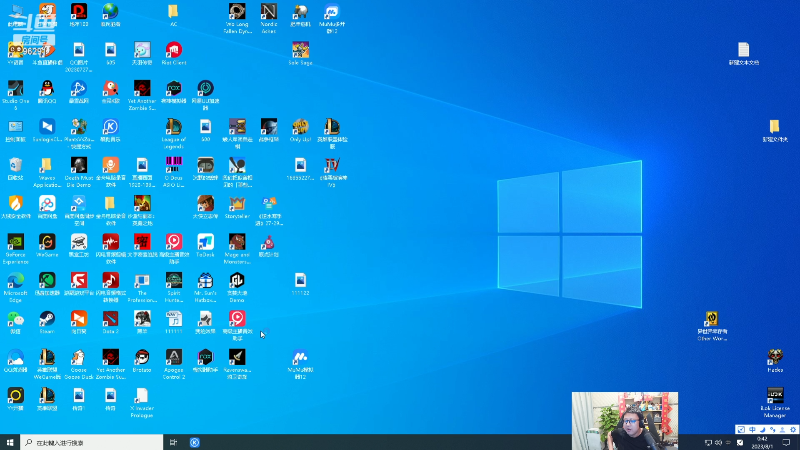
Task: Open the Mr. Sun's Hatbox icon
Action: click(205, 287)
